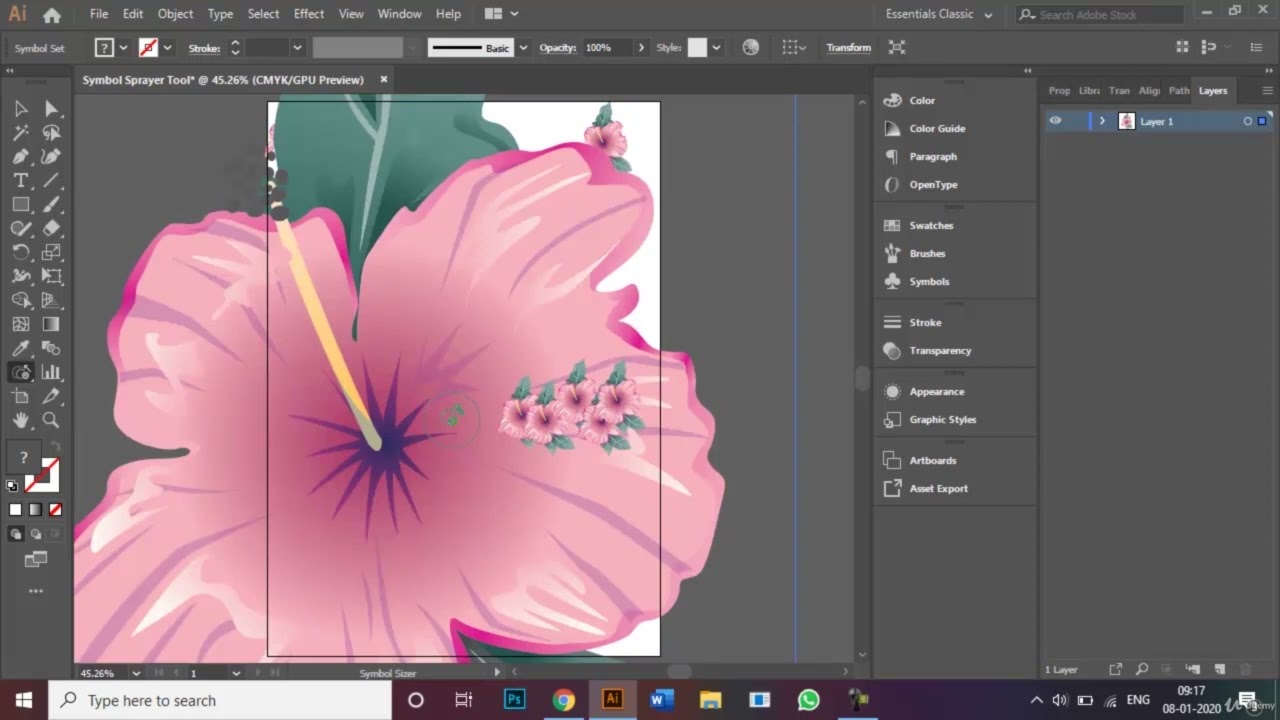
Task: Open the Swatches panel
Action: pos(930,226)
